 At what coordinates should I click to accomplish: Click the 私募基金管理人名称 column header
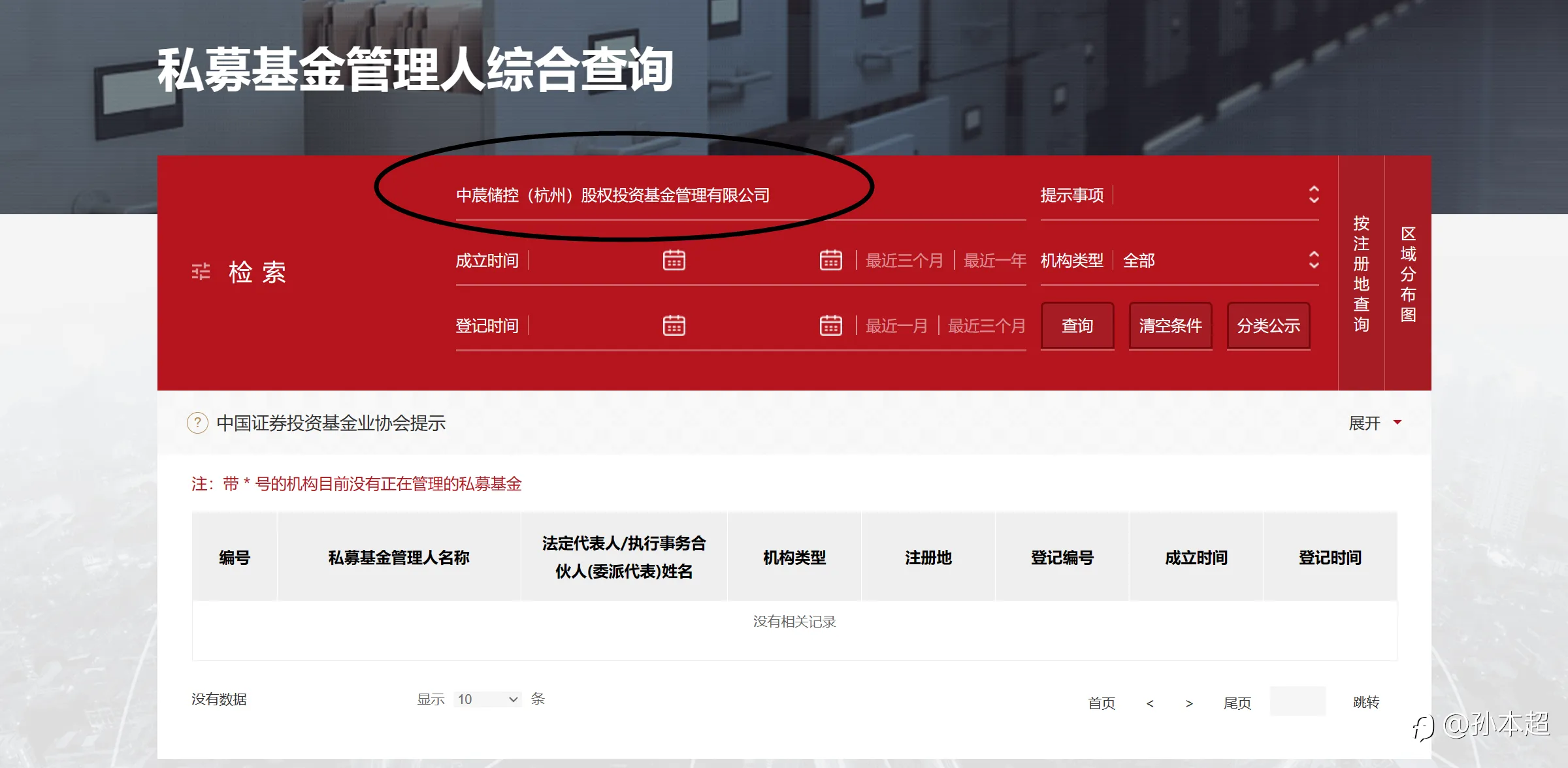pos(399,557)
